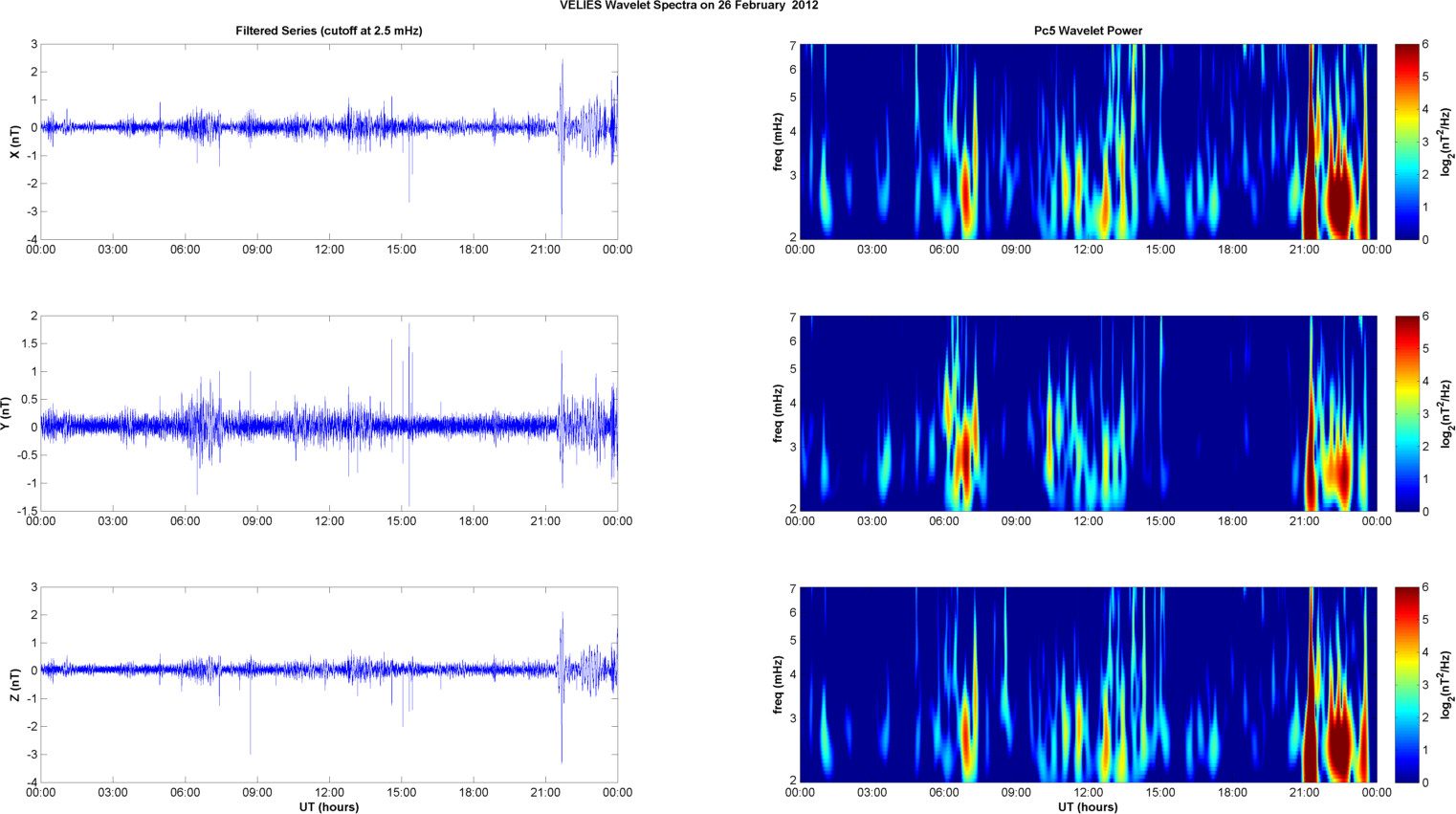Viewport: 1456px width, 814px height.
Task: Click 'UT (hours)' label under Z time series
Action: click(329, 807)
